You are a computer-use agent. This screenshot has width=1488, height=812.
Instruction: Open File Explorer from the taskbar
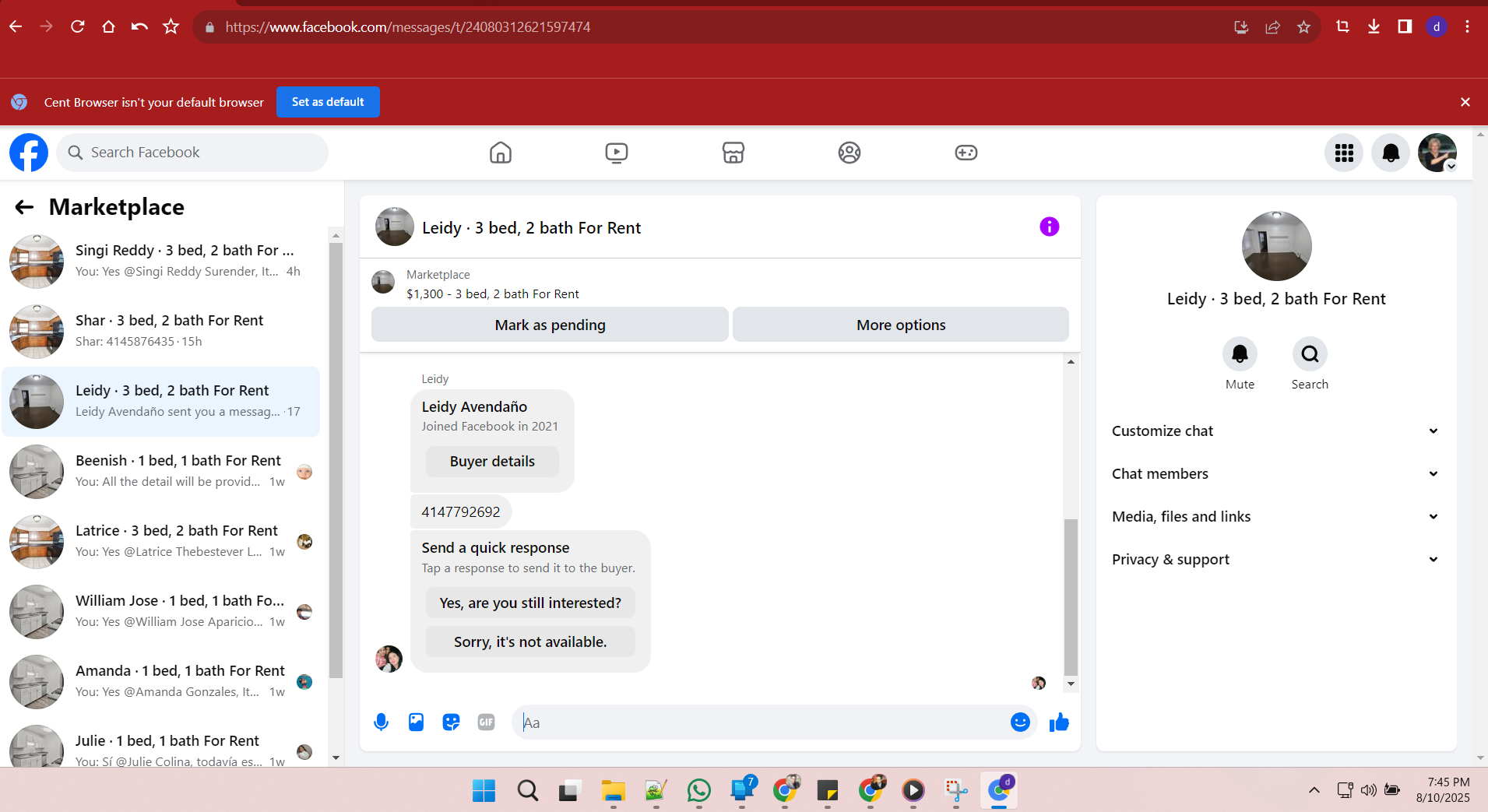tap(613, 791)
